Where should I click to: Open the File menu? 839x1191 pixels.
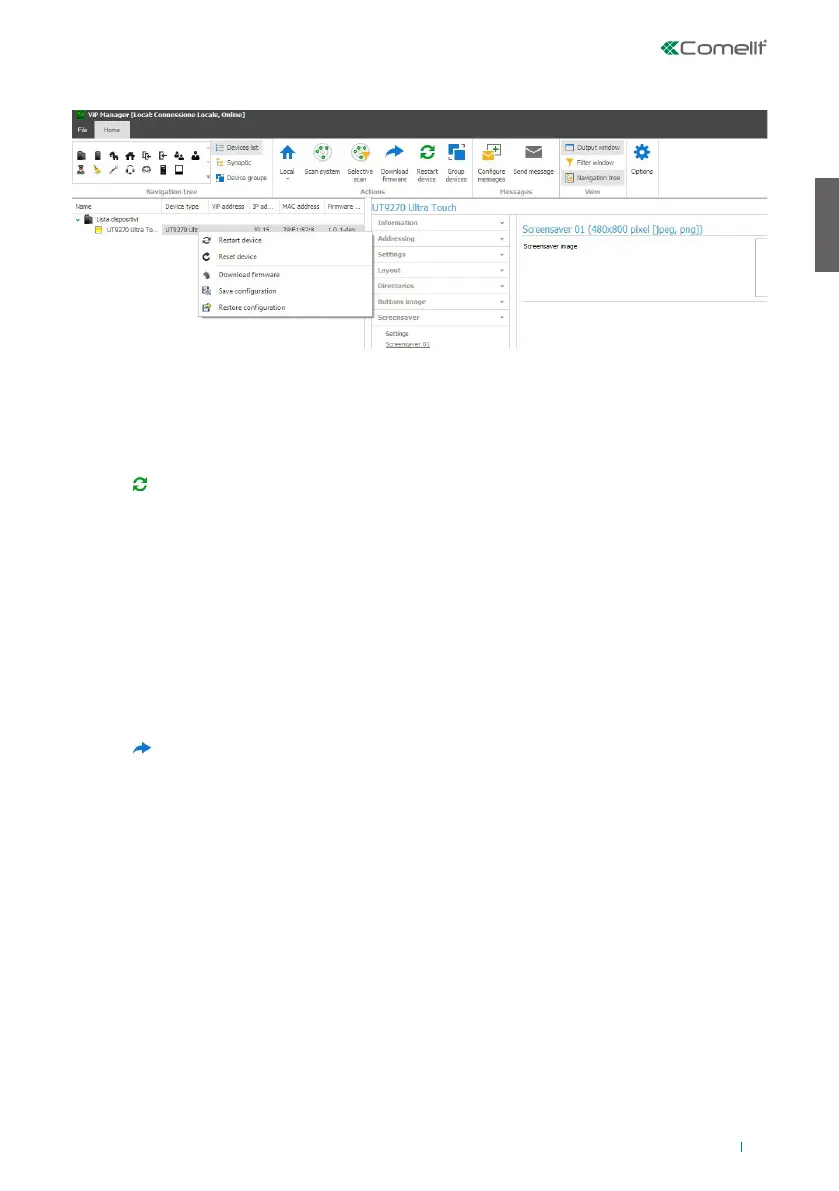(82, 130)
